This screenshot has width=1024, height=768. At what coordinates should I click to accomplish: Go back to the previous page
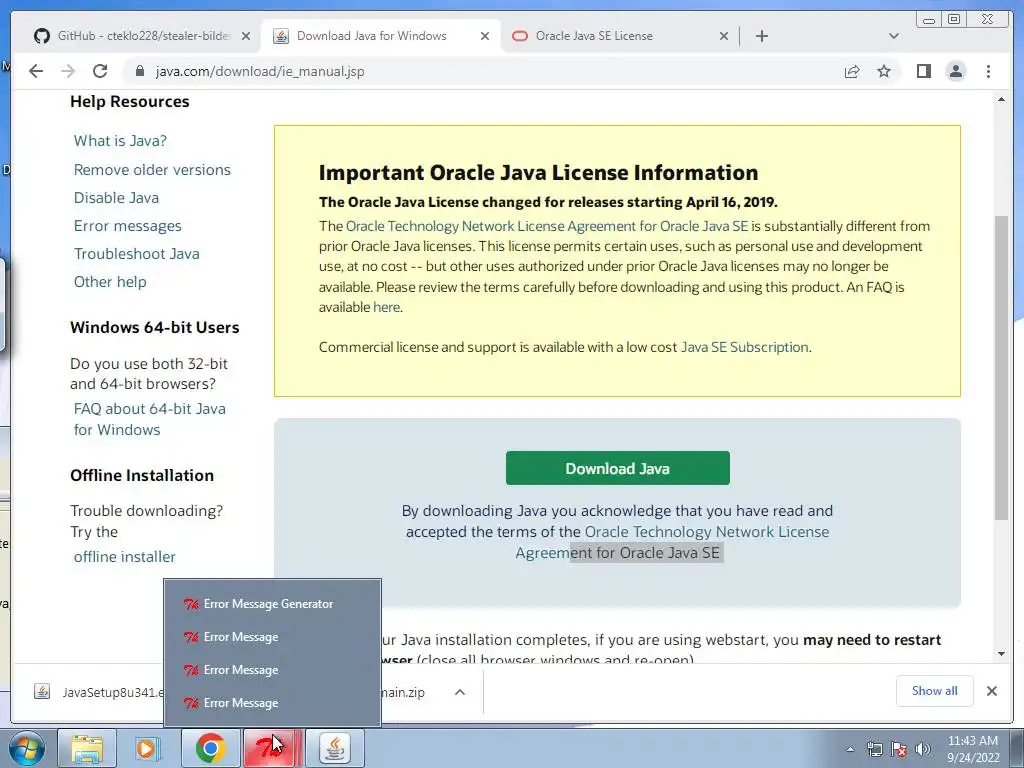(x=36, y=71)
